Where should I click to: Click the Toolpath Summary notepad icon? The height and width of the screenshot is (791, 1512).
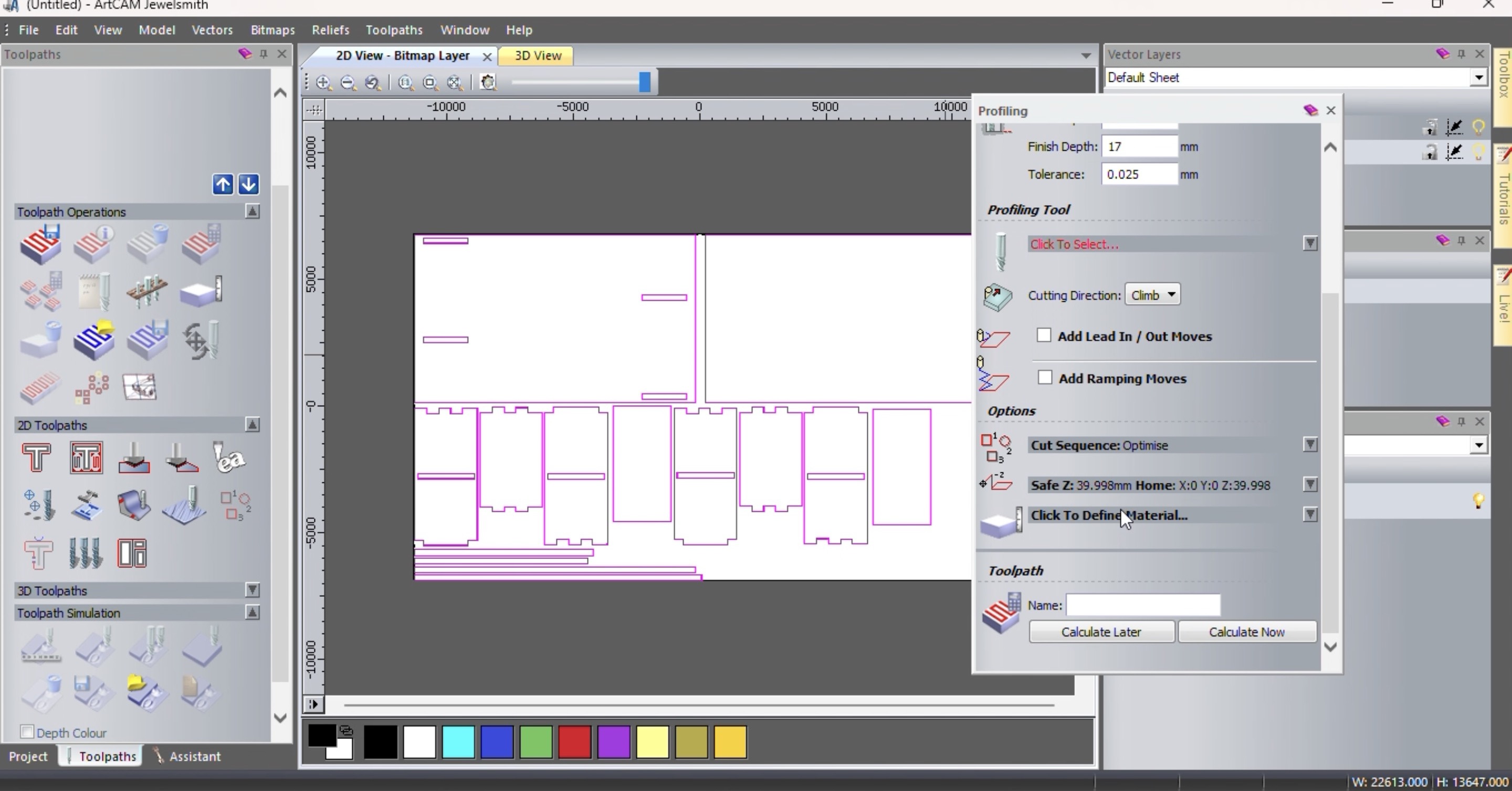(x=94, y=291)
